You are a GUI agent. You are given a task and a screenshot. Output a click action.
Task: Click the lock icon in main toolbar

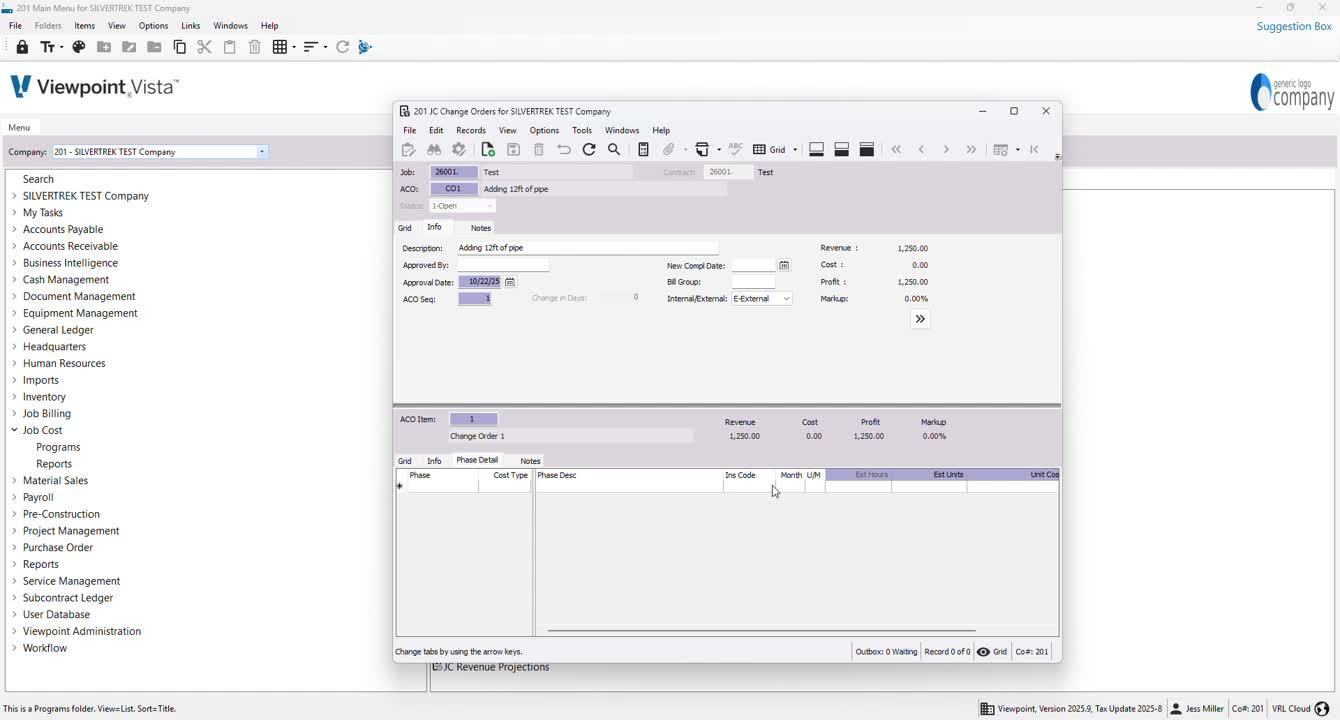tap(22, 47)
